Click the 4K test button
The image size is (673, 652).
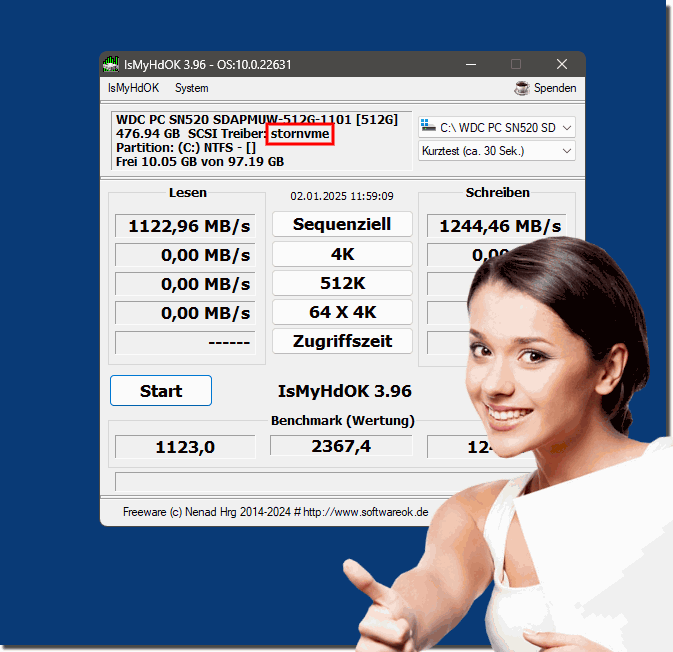pos(342,254)
